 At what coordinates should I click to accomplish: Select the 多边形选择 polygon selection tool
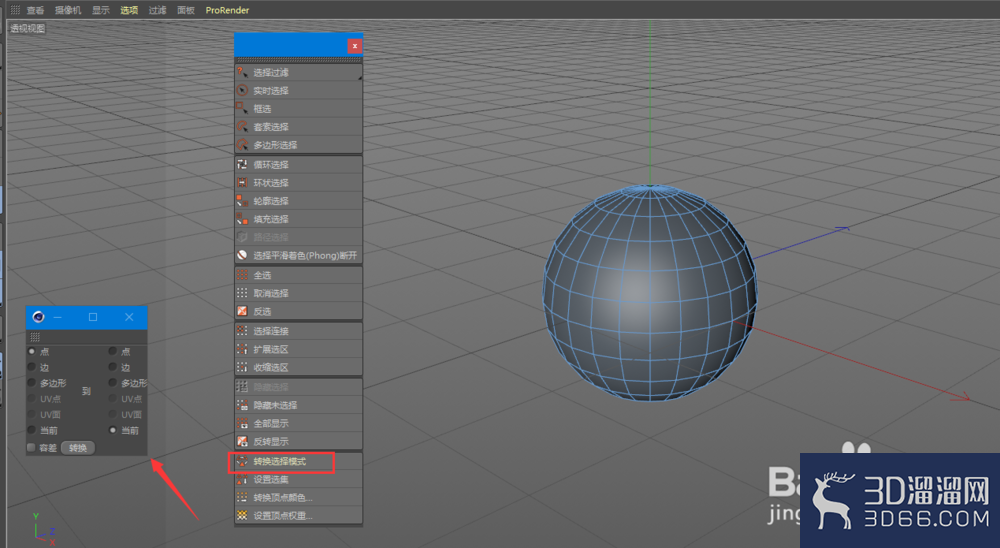pos(298,145)
